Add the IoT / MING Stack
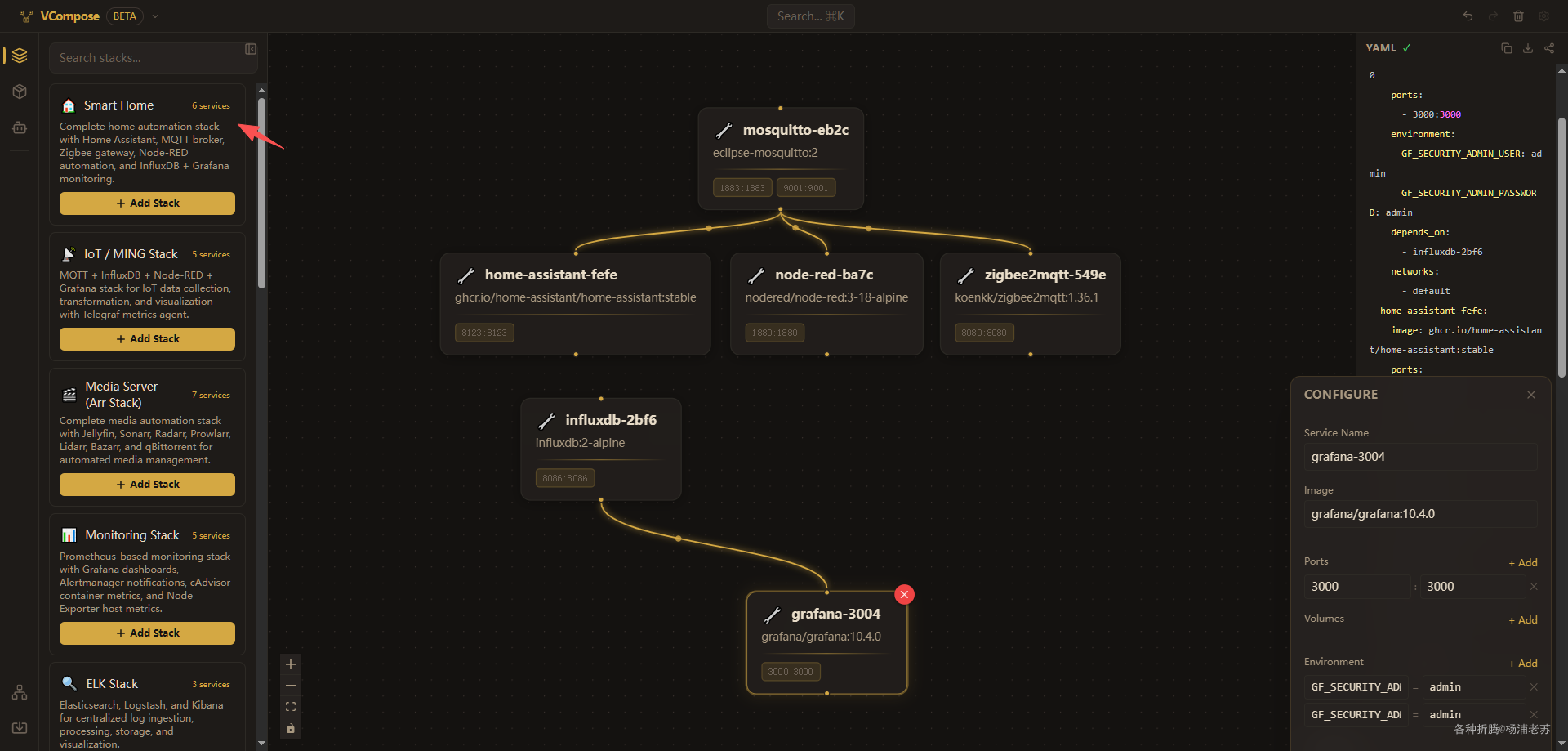The height and width of the screenshot is (751, 1568). coord(147,339)
